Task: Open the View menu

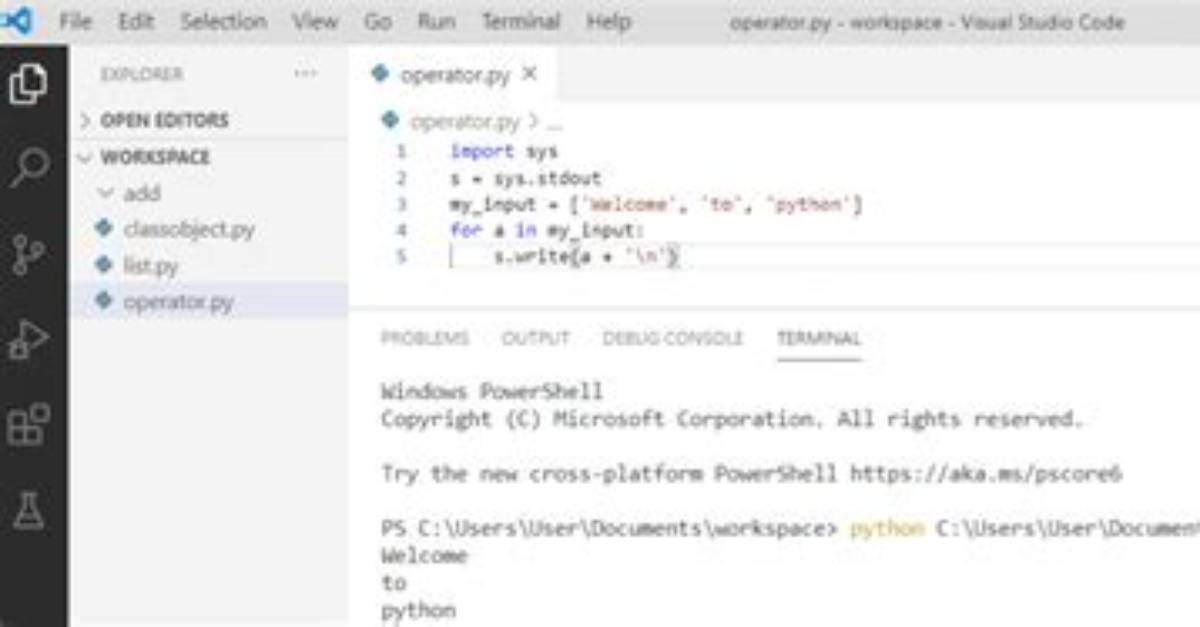Action: tap(316, 21)
